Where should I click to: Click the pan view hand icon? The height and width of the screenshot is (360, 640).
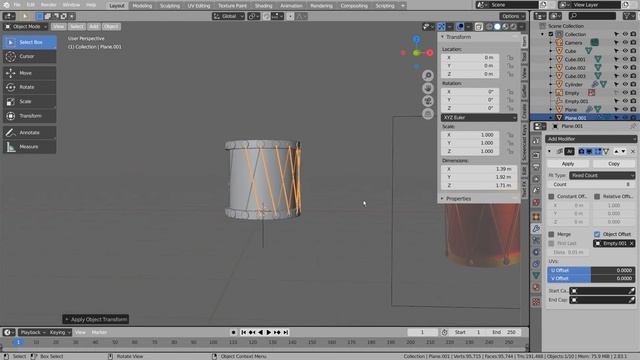coord(428,88)
